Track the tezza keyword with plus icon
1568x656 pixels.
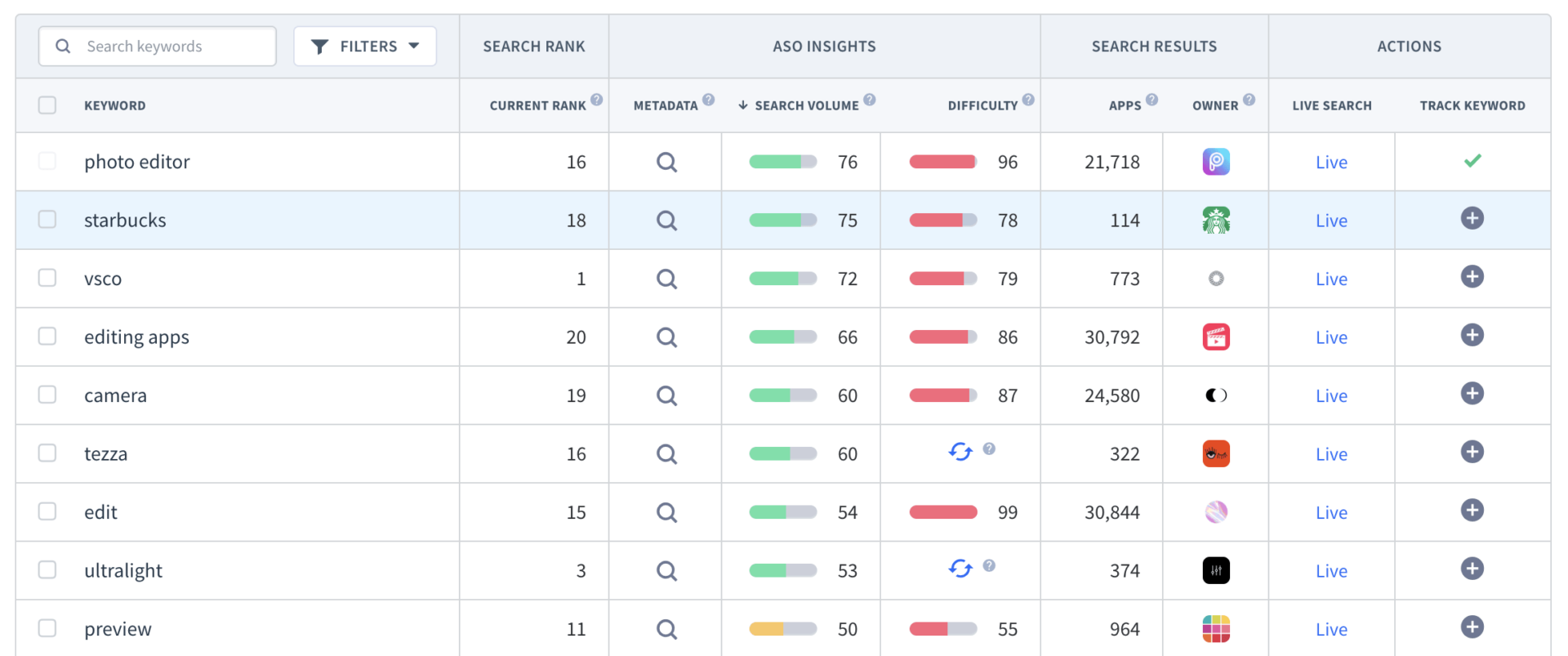[1472, 452]
